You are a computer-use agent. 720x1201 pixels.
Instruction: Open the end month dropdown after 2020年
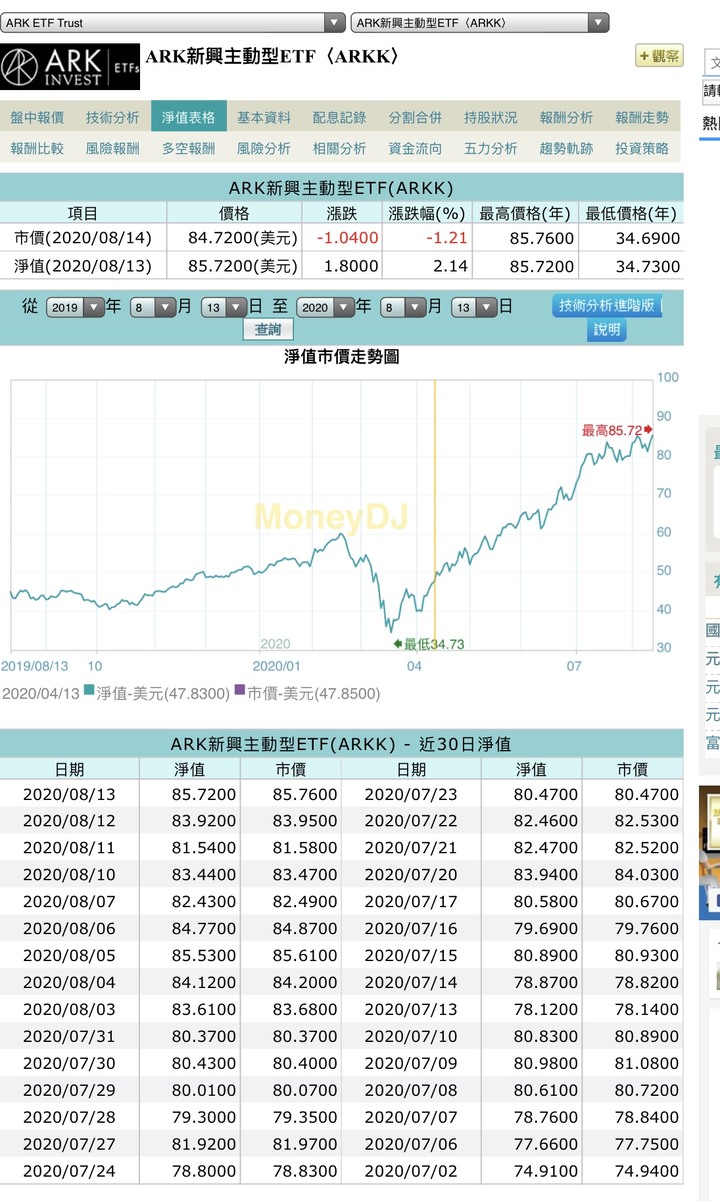pos(403,308)
